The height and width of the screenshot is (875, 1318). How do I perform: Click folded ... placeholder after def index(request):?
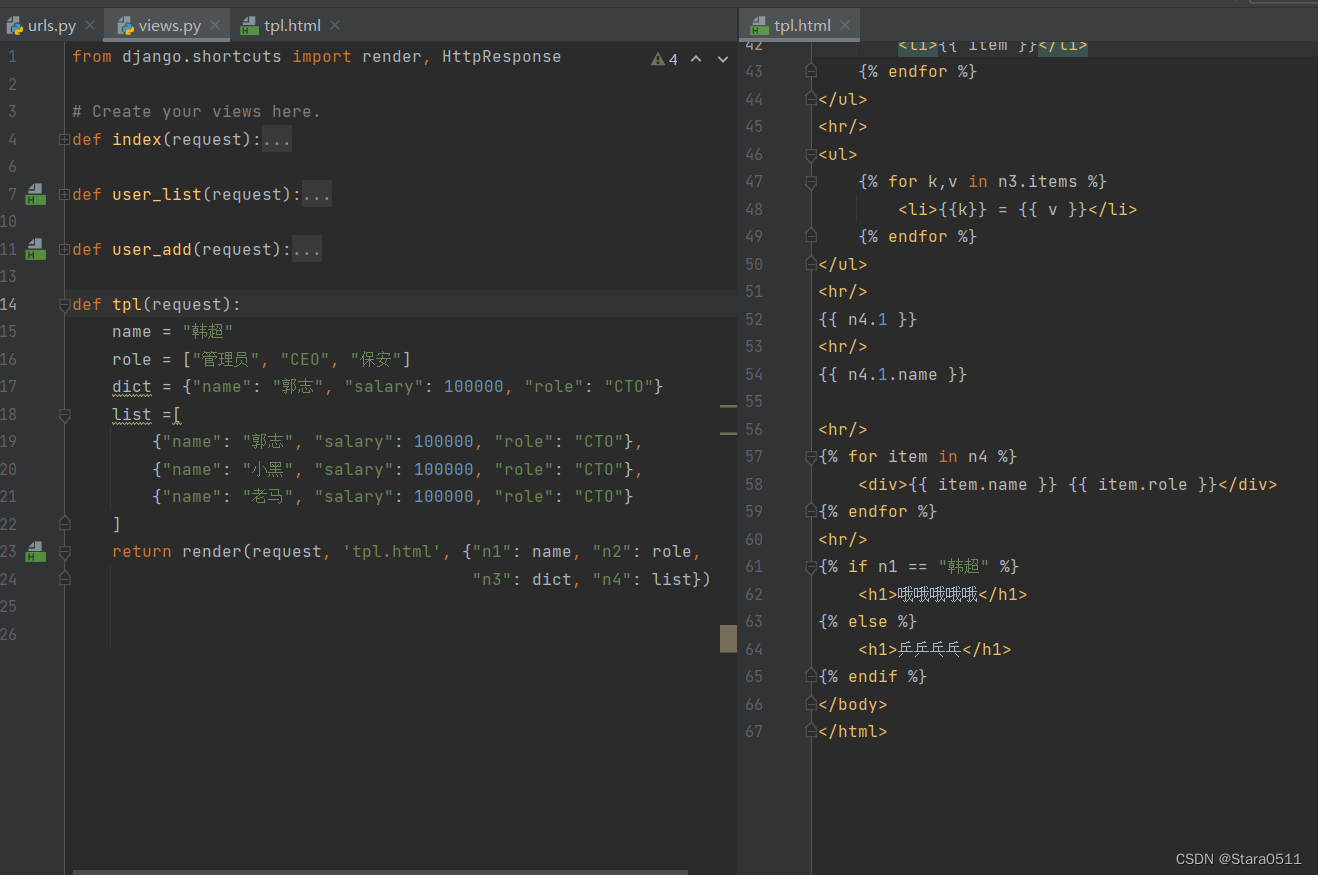tap(276, 139)
